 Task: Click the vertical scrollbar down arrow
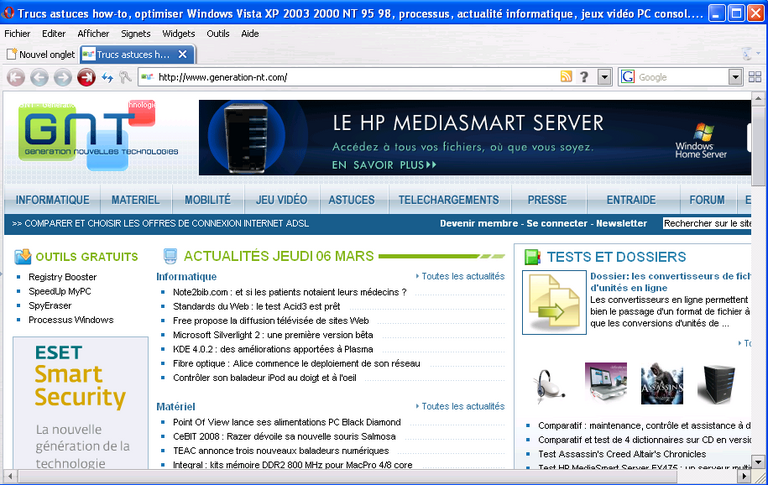(x=758, y=461)
